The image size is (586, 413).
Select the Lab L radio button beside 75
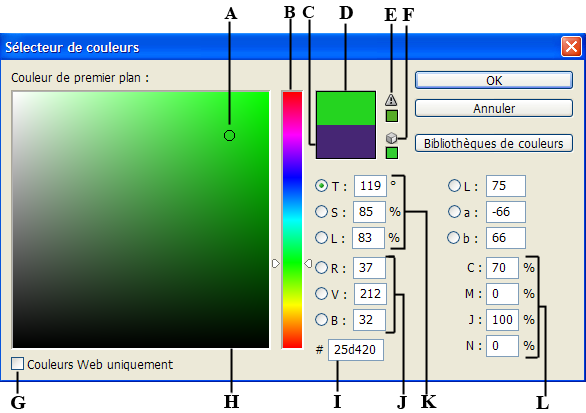(454, 186)
